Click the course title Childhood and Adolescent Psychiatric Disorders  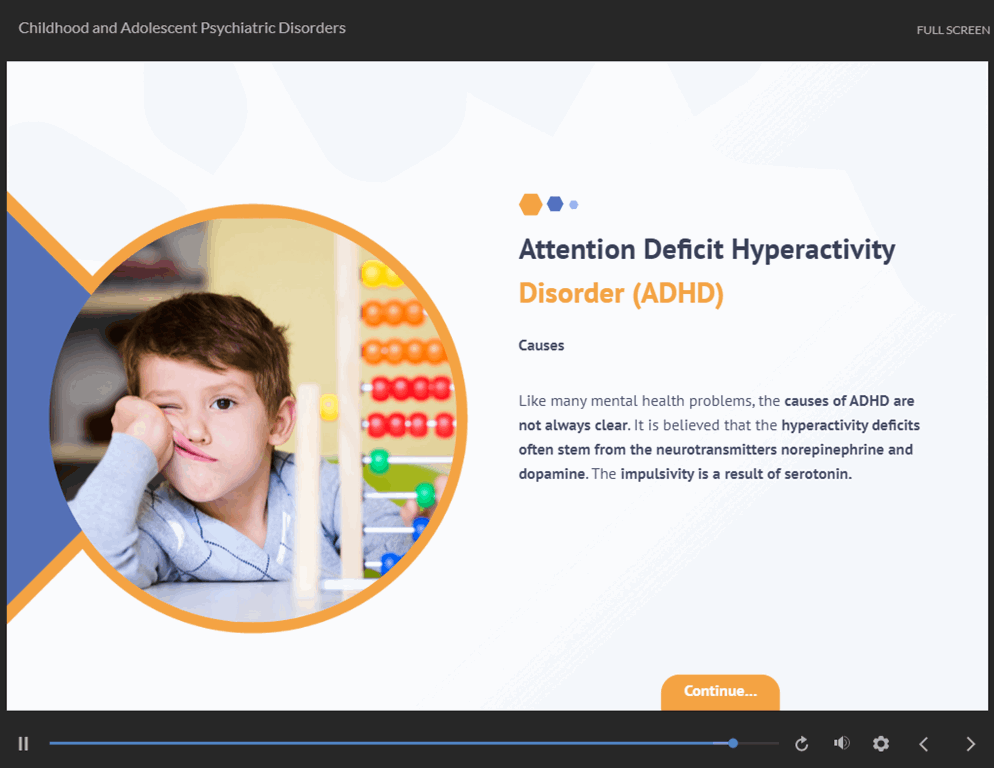(x=182, y=28)
